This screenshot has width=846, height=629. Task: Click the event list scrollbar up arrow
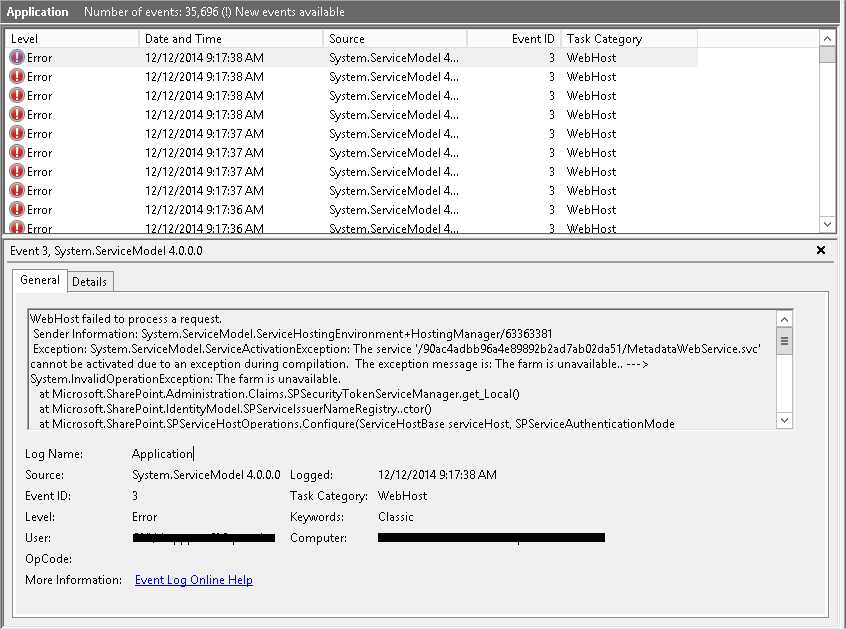point(827,38)
